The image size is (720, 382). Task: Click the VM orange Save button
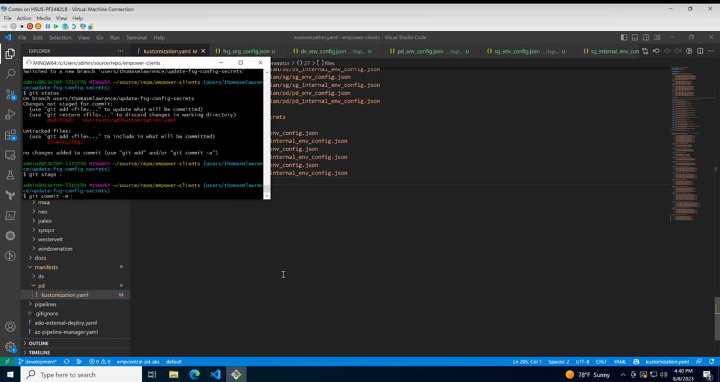[38, 26]
